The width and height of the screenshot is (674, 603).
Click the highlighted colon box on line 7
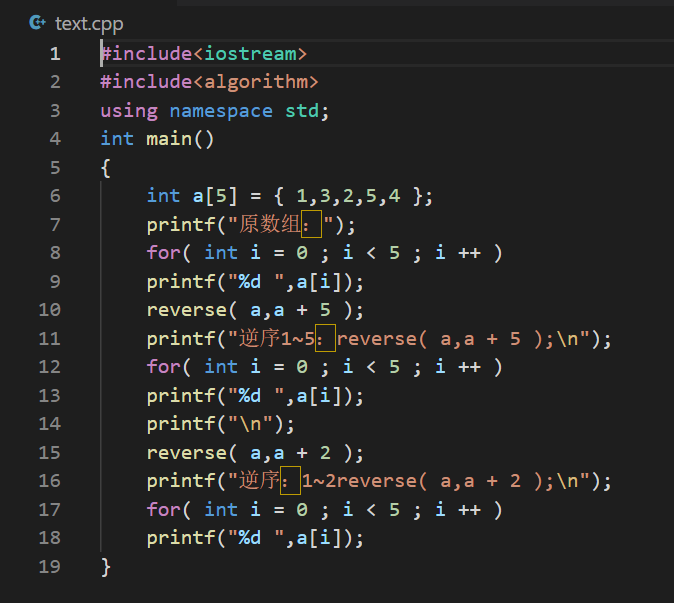pos(308,225)
